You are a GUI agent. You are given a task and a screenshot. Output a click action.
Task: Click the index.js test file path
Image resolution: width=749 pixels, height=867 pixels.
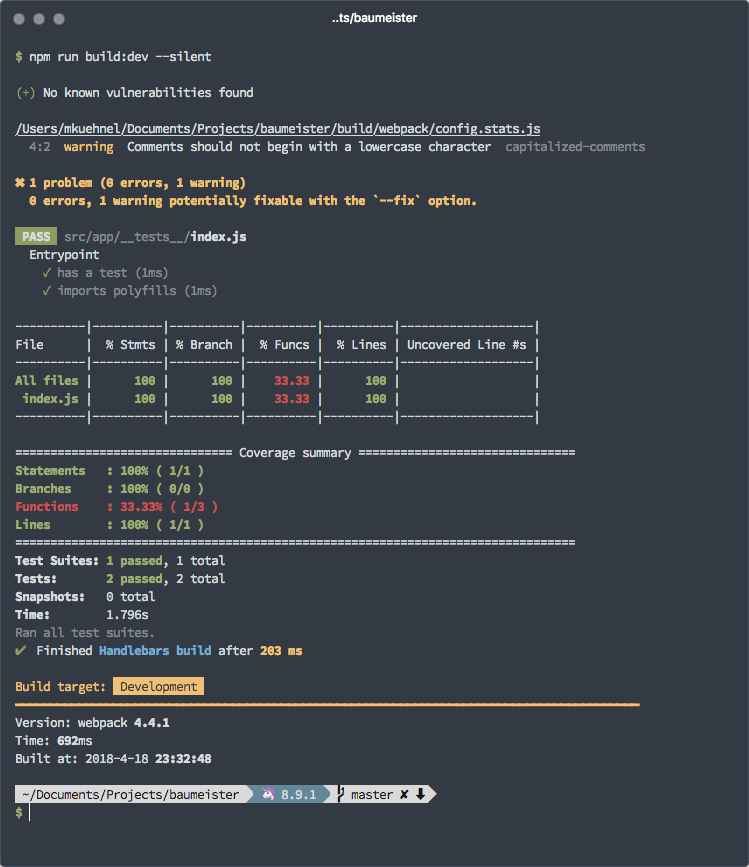point(155,237)
